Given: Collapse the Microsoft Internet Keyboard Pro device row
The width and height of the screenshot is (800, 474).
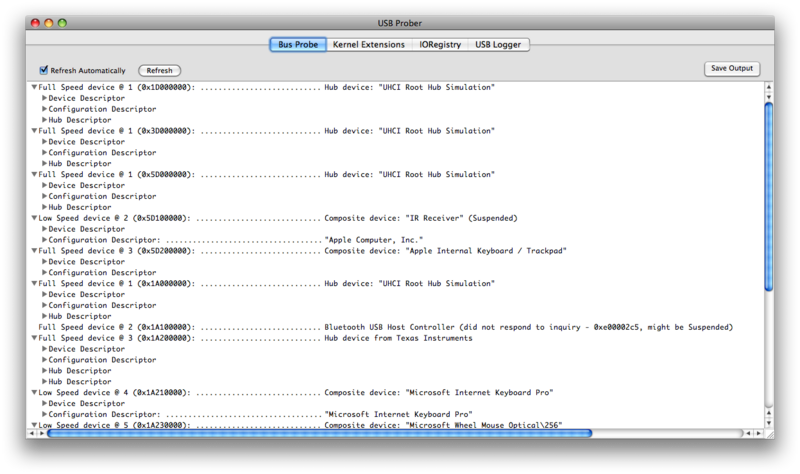Looking at the screenshot, I should [x=35, y=393].
